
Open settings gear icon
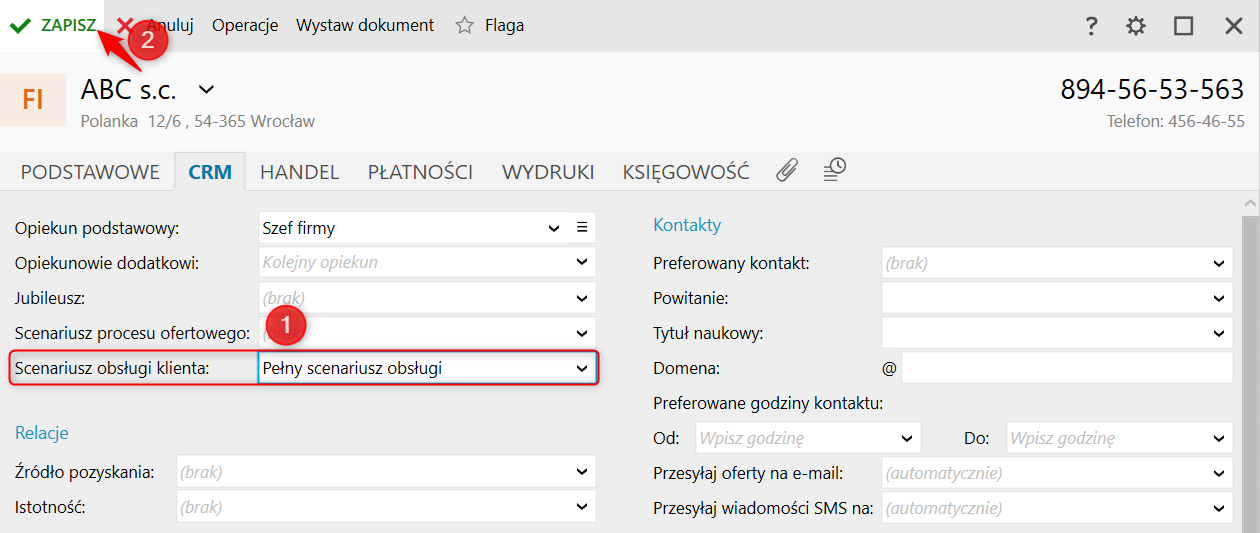pyautogui.click(x=1136, y=26)
